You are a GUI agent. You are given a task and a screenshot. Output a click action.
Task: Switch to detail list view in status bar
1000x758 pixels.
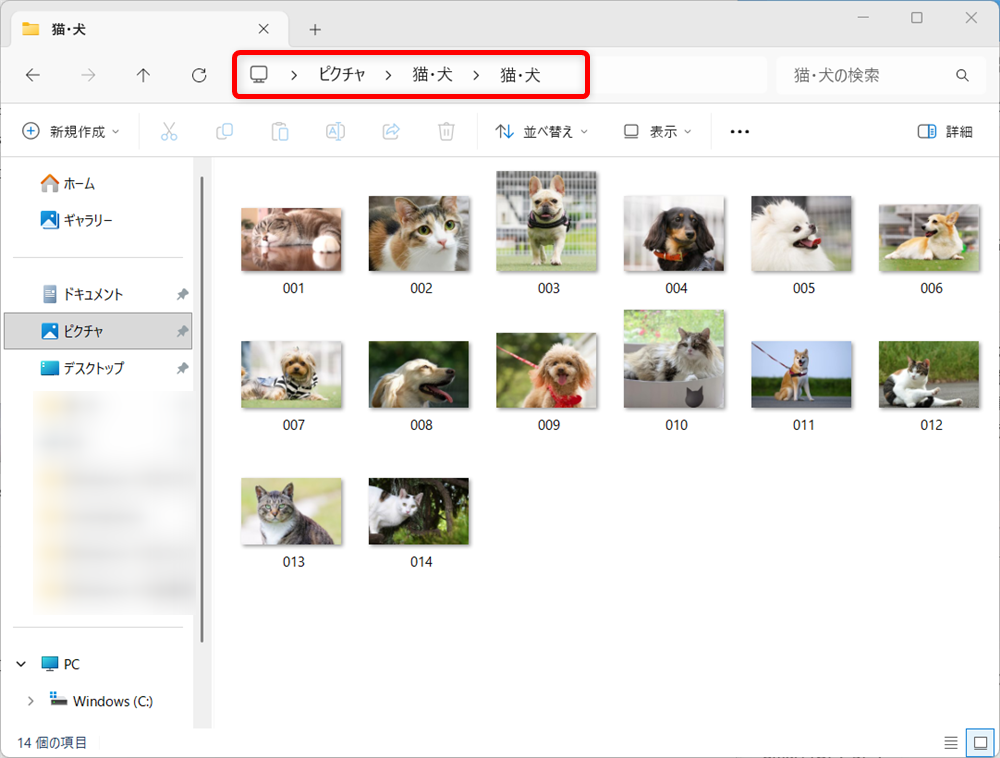pyautogui.click(x=950, y=742)
